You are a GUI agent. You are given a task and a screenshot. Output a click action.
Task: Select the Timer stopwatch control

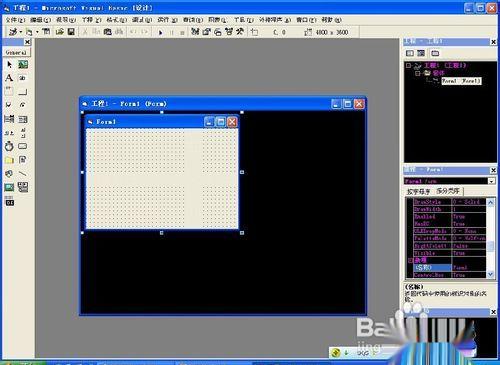click(9, 146)
